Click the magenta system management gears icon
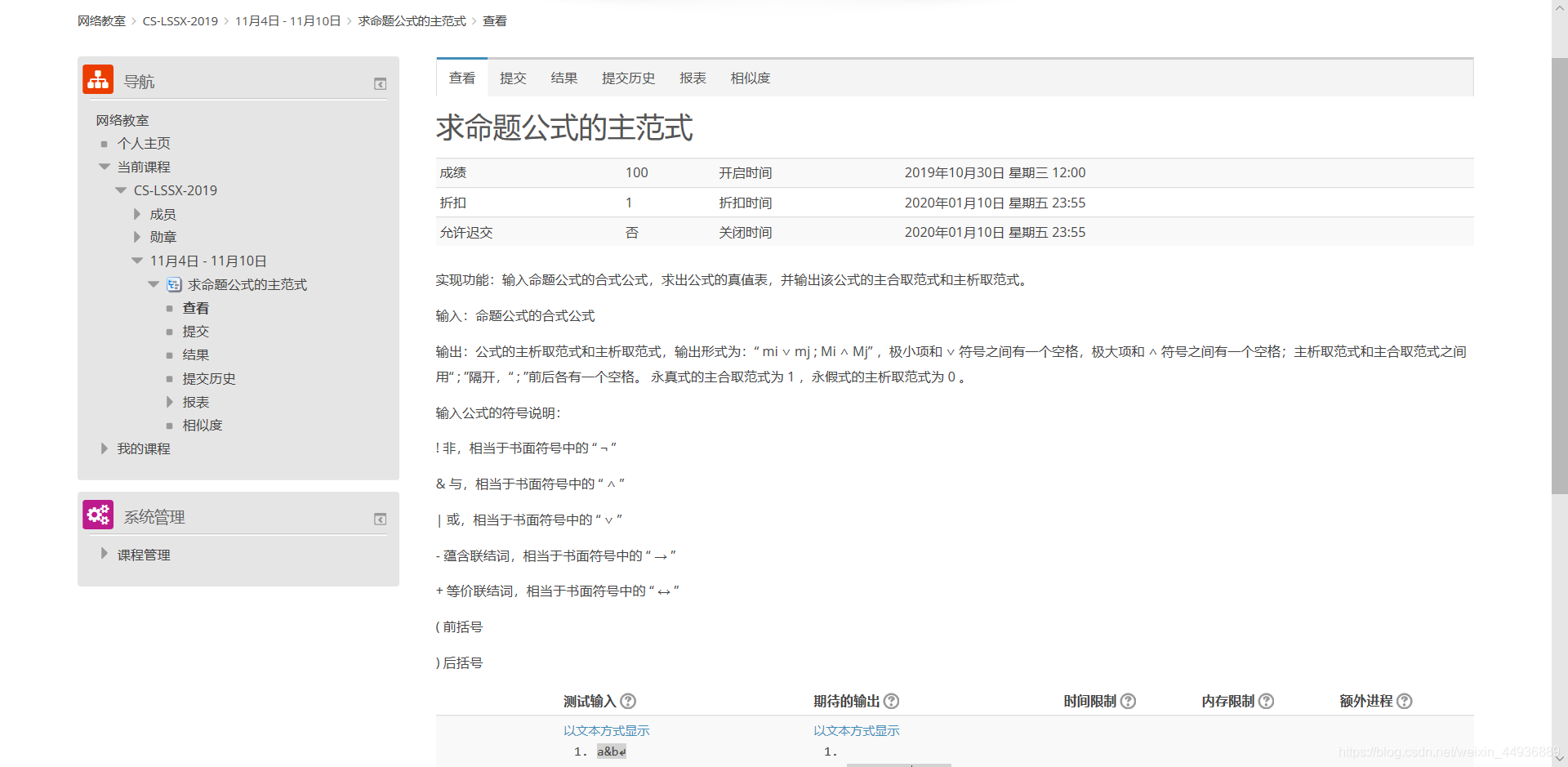 click(x=98, y=515)
